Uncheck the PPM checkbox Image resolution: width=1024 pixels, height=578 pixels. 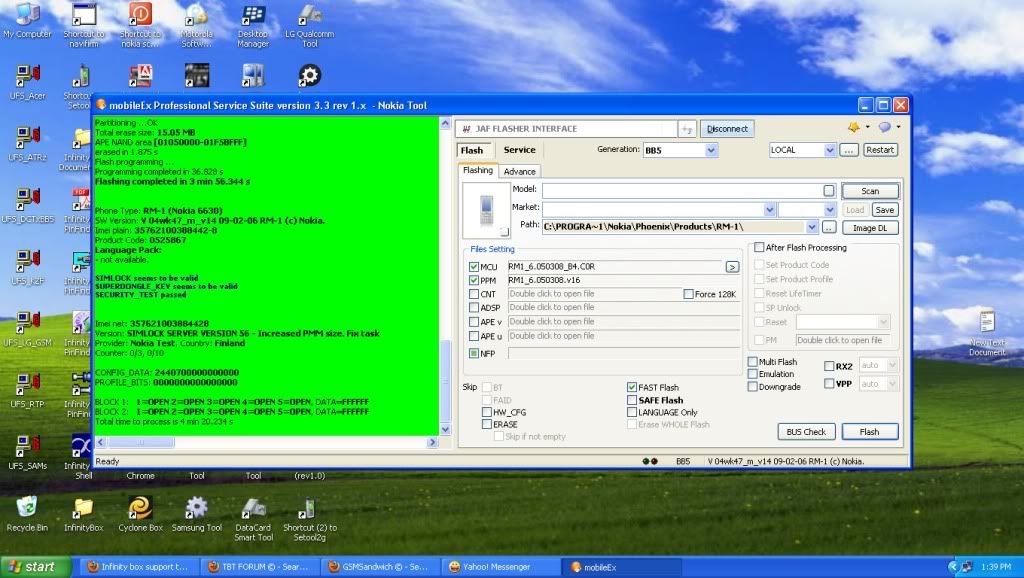473,280
